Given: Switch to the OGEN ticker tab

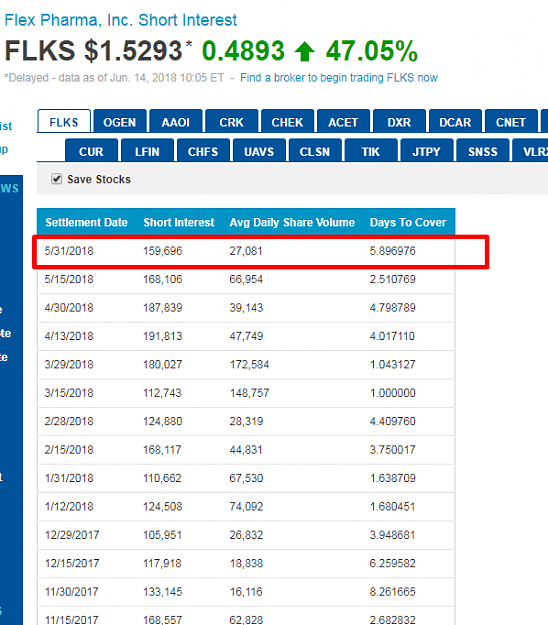Looking at the screenshot, I should [x=120, y=121].
